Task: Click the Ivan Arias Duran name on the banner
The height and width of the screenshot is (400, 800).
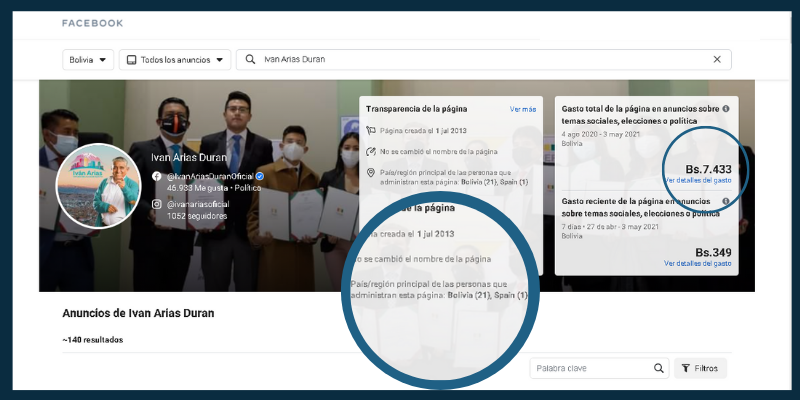Action: 189,158
